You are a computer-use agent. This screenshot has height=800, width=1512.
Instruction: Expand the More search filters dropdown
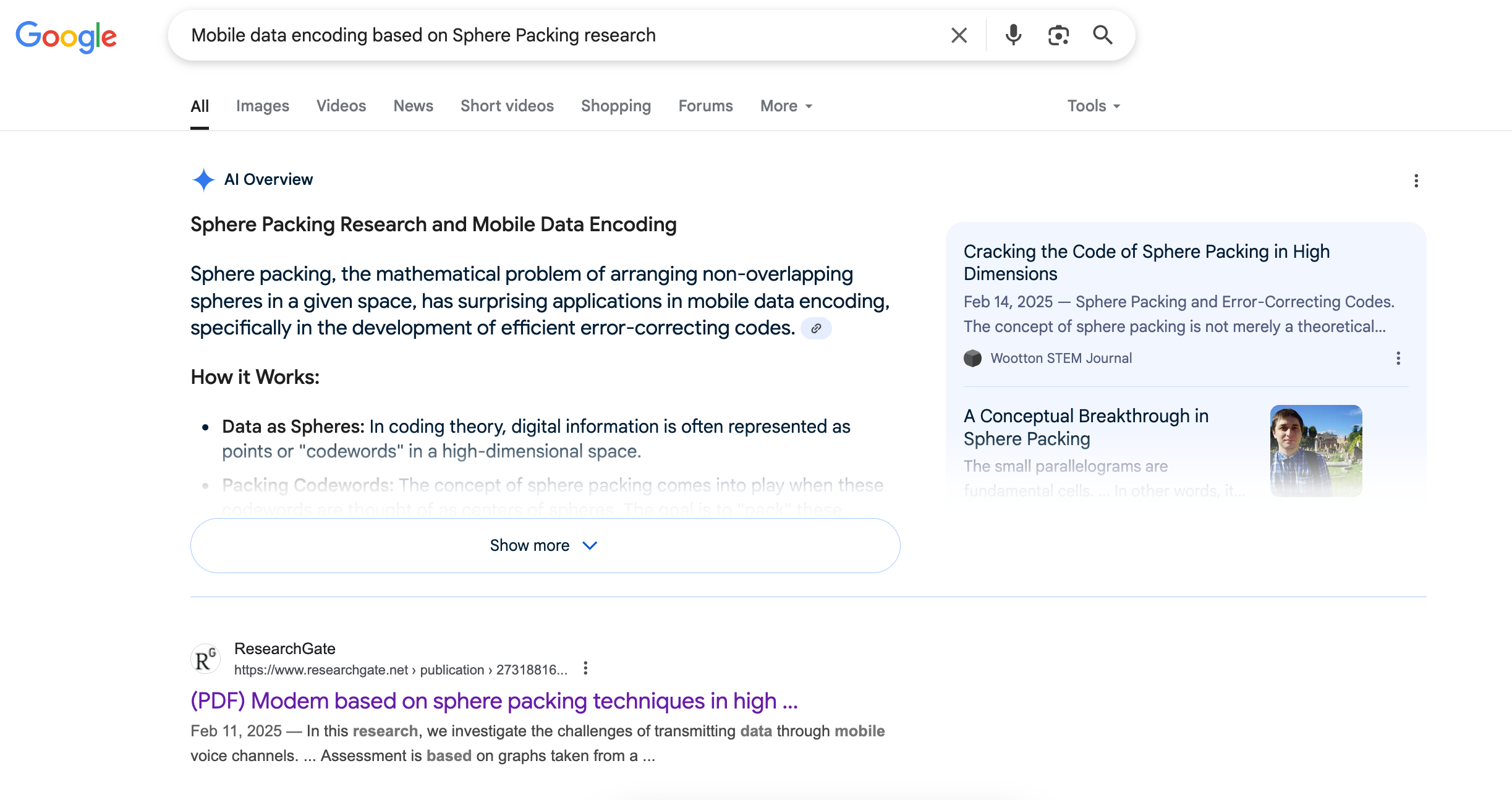tap(786, 106)
